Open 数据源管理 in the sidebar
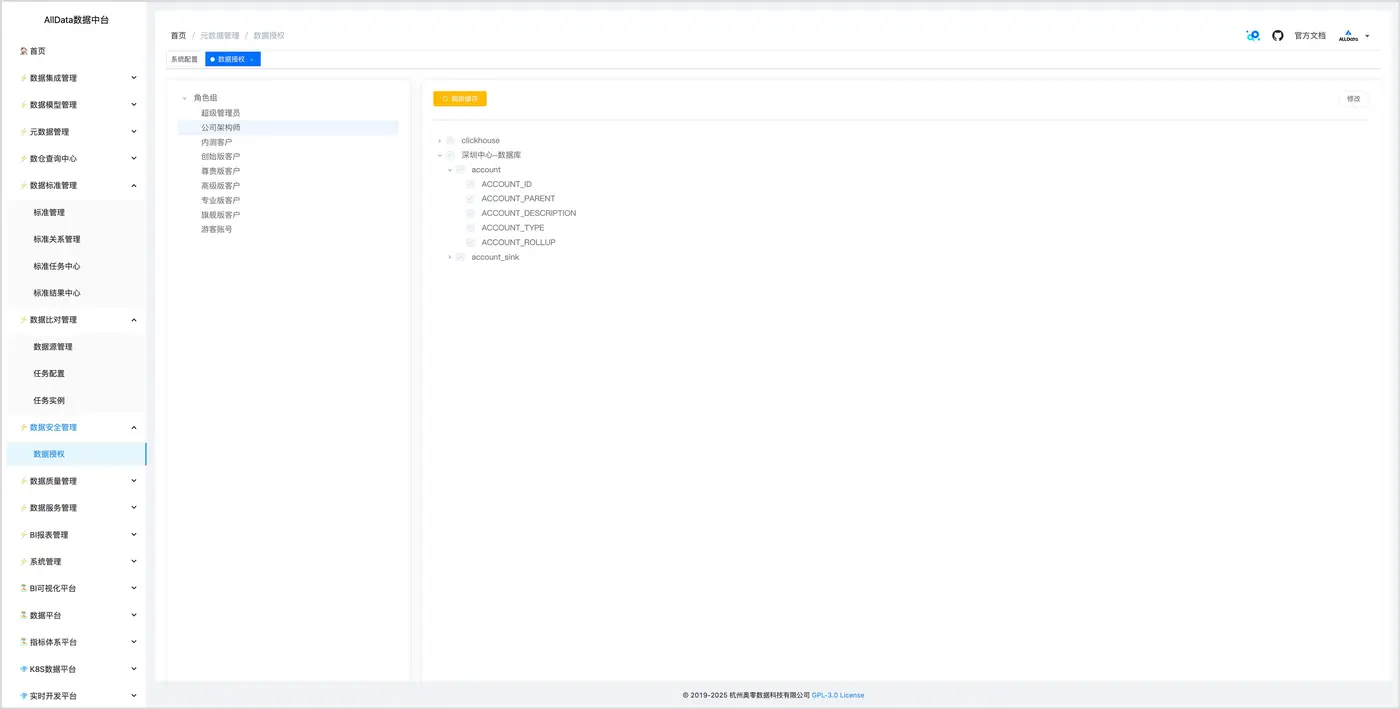 coord(53,347)
